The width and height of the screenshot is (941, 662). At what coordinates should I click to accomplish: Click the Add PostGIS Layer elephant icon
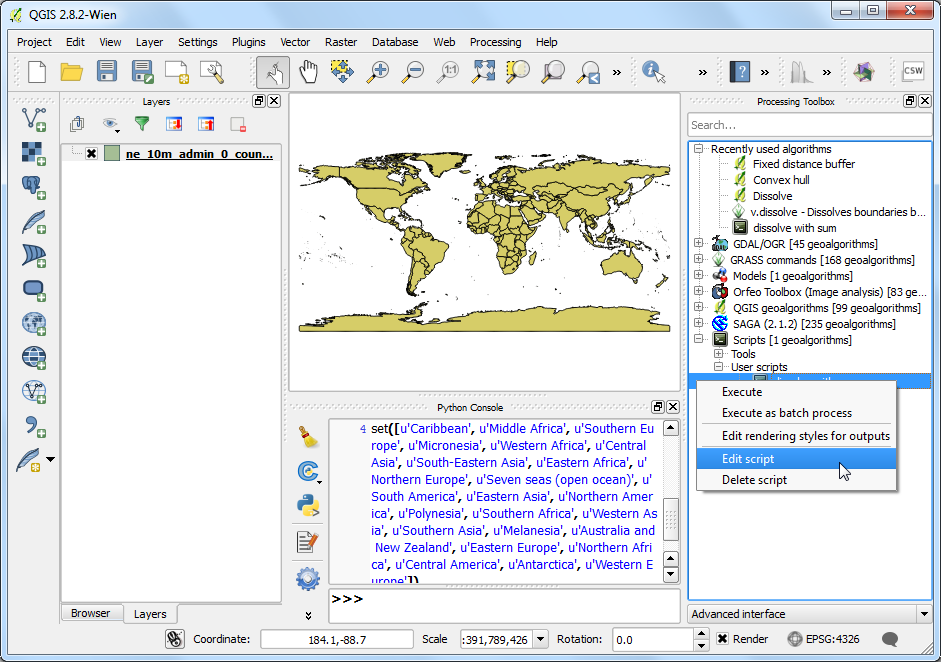click(34, 188)
